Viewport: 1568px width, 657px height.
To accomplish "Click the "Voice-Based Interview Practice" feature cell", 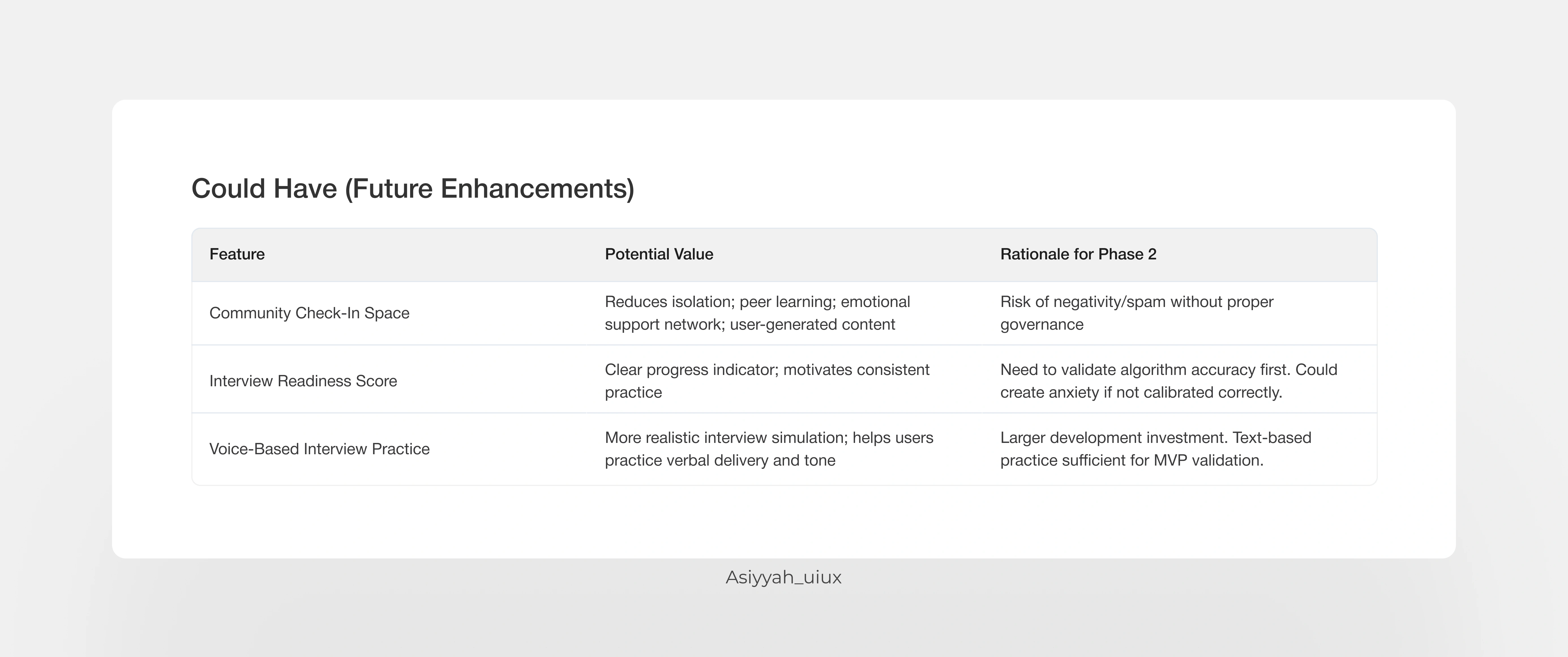I will (319, 449).
